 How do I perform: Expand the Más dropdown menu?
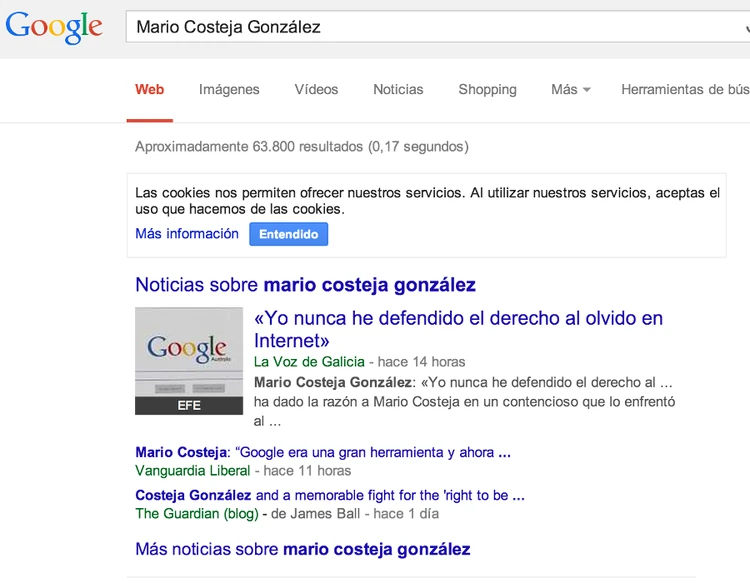click(571, 89)
